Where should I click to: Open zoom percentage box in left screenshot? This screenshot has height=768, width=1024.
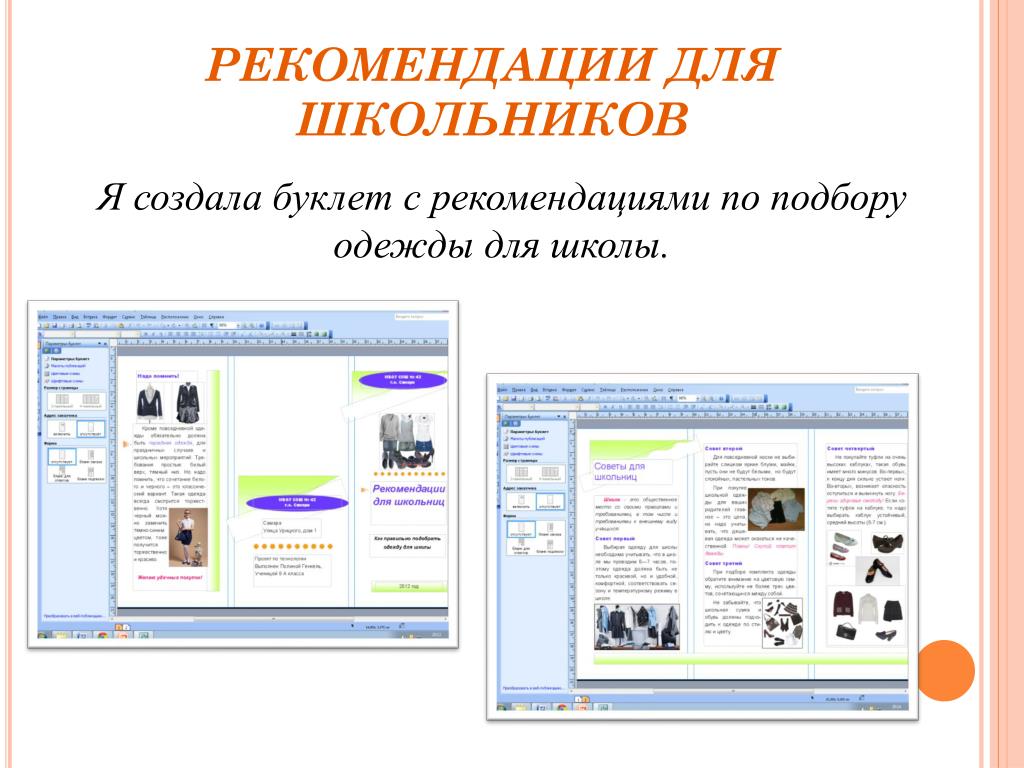click(x=229, y=325)
